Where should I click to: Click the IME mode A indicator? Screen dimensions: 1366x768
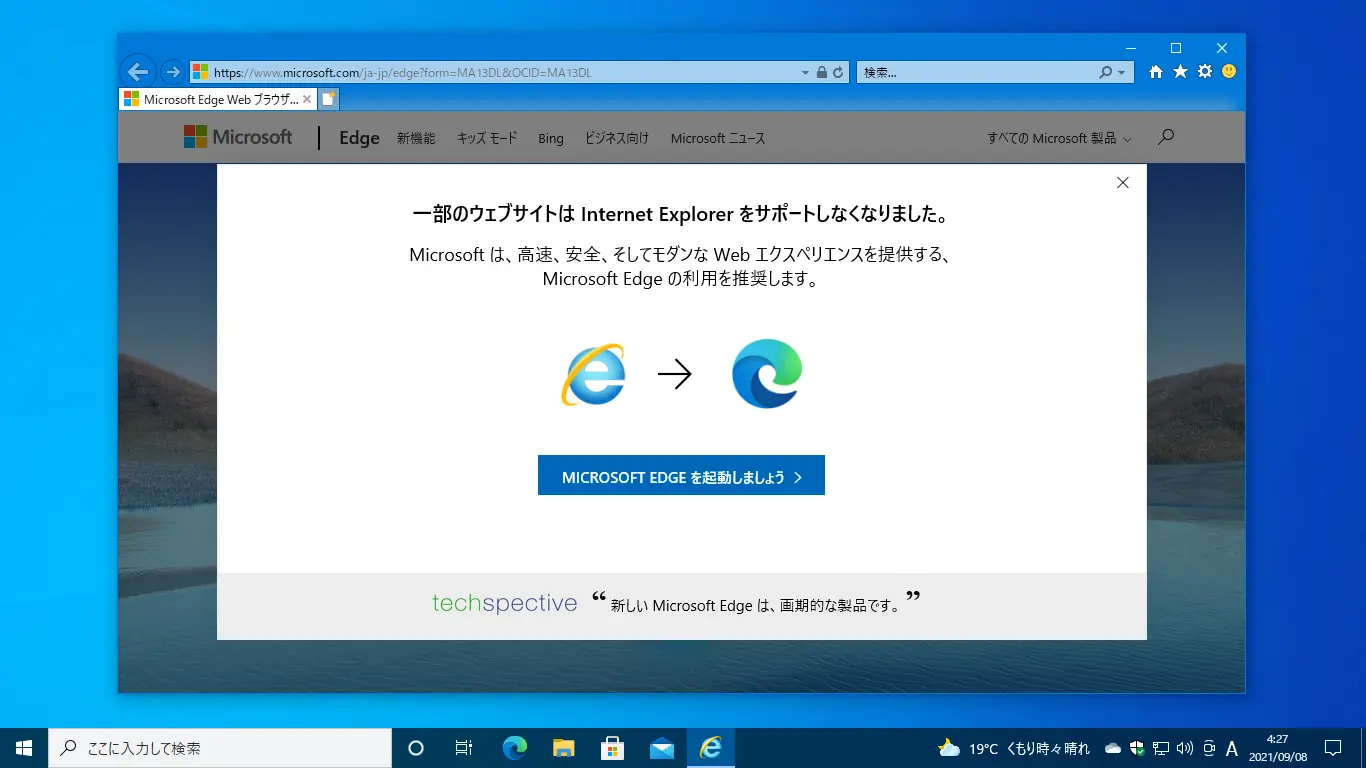(1232, 749)
